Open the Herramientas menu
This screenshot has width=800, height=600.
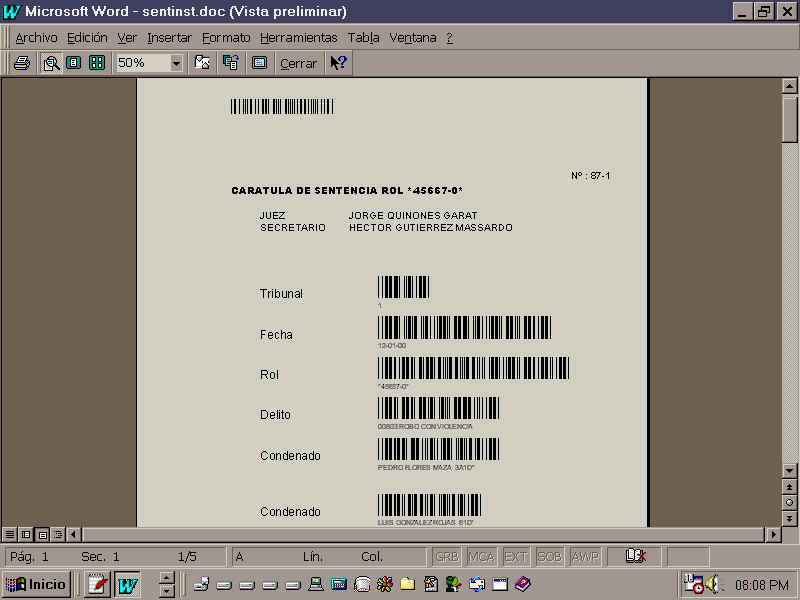pos(299,37)
